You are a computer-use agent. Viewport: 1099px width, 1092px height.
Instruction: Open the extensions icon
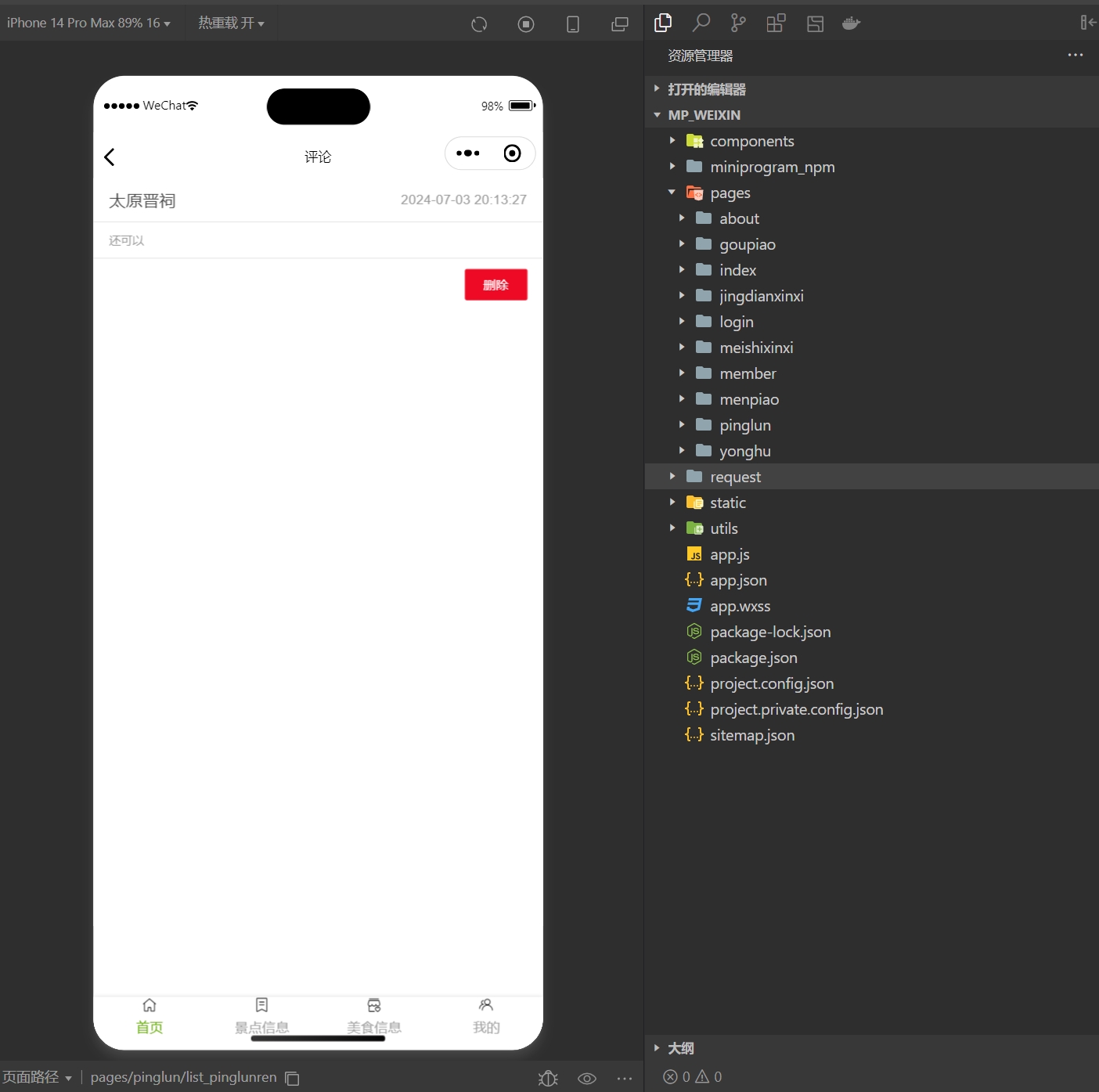[776, 23]
